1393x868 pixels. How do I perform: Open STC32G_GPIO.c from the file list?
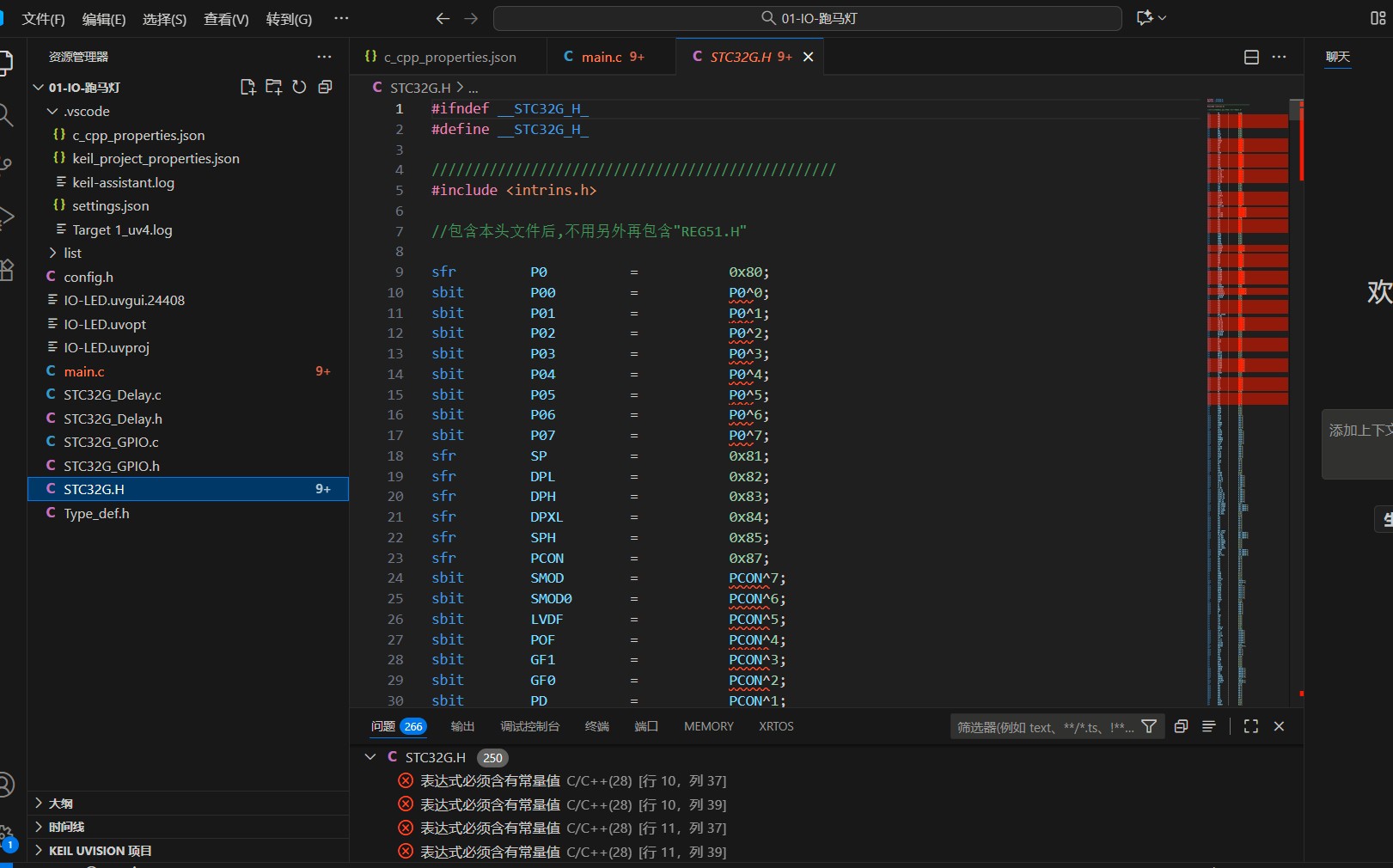coord(111,442)
